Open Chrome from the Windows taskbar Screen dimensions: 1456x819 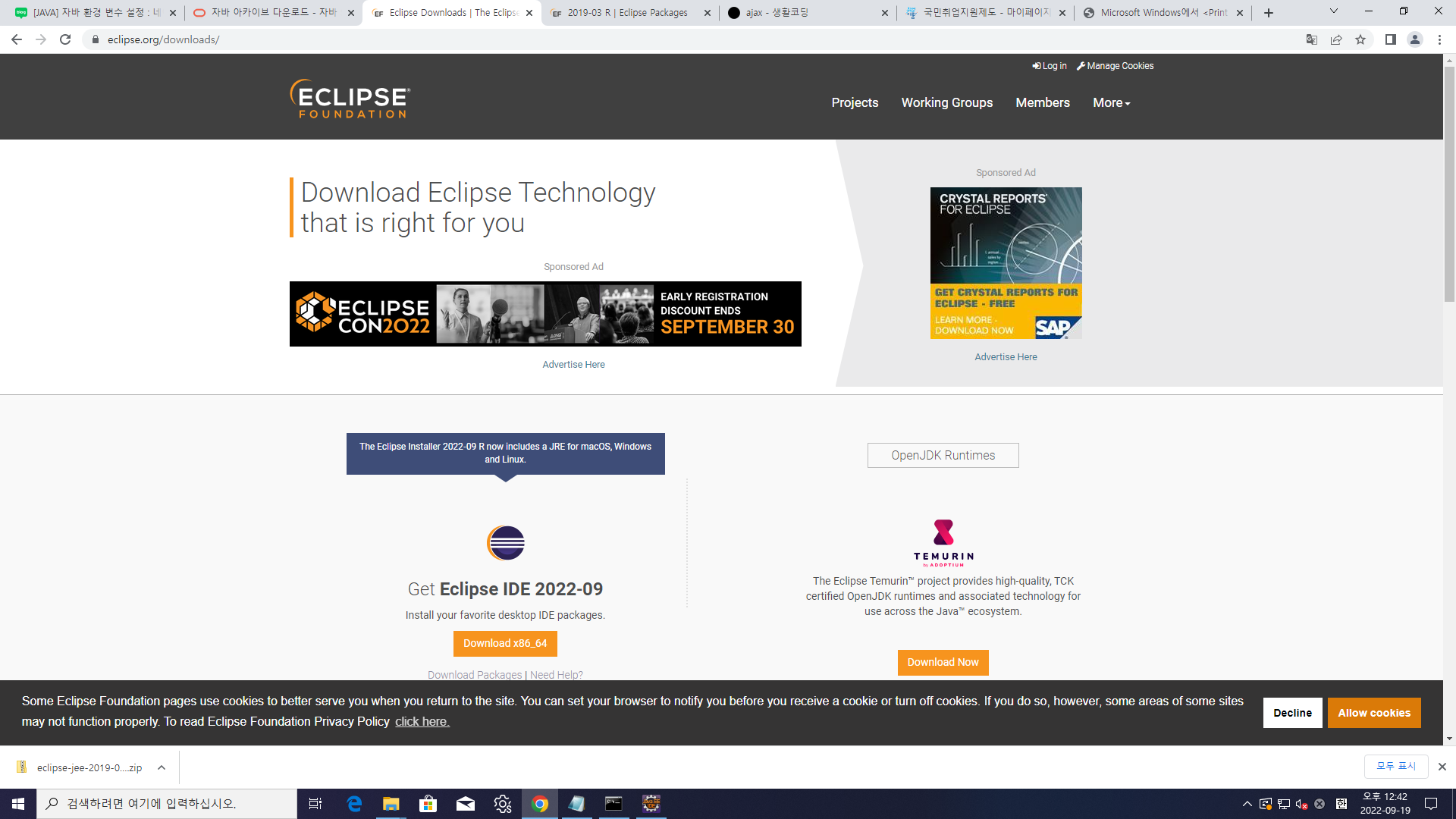[540, 804]
